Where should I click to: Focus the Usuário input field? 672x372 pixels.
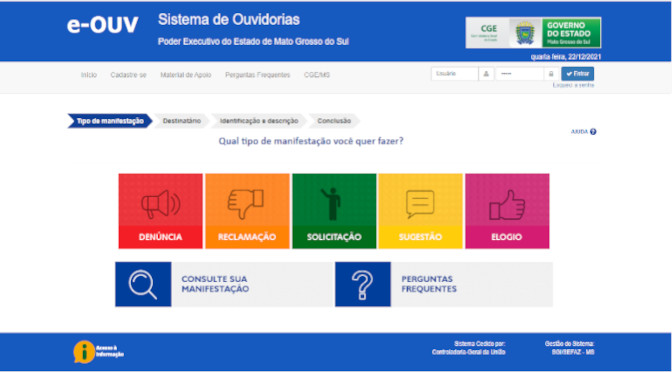pos(454,74)
